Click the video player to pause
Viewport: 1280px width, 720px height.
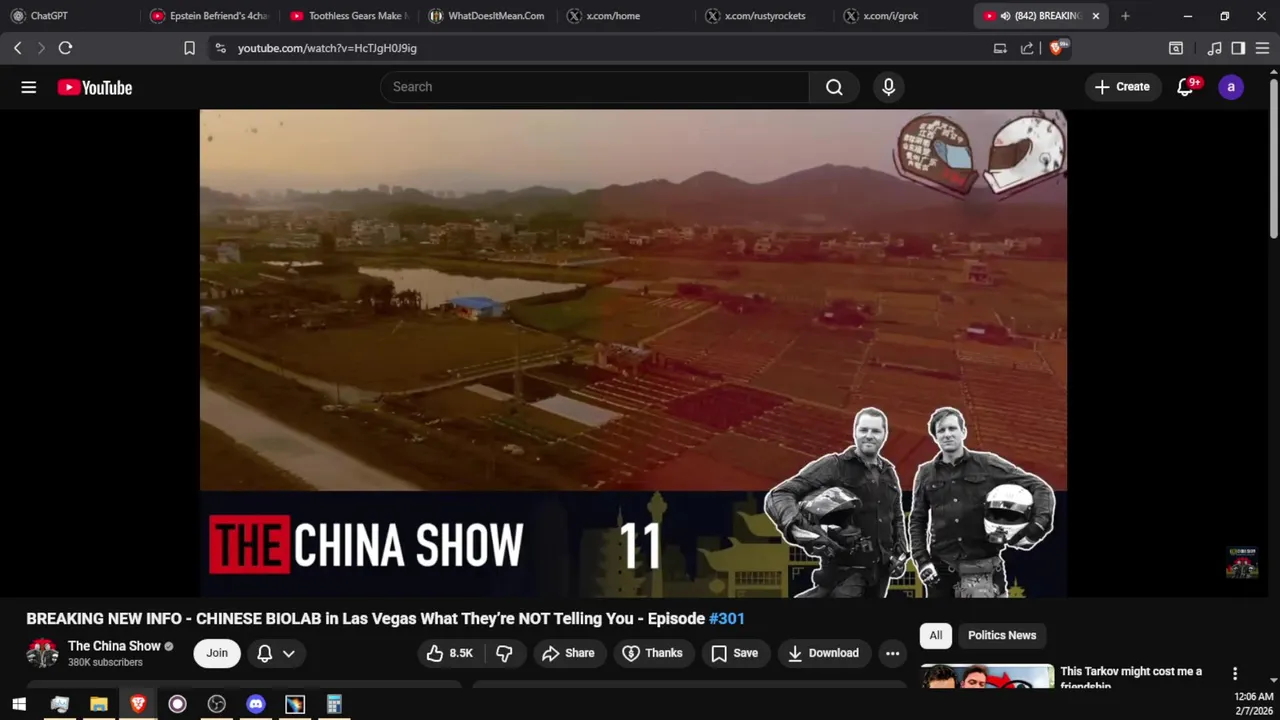pos(633,352)
